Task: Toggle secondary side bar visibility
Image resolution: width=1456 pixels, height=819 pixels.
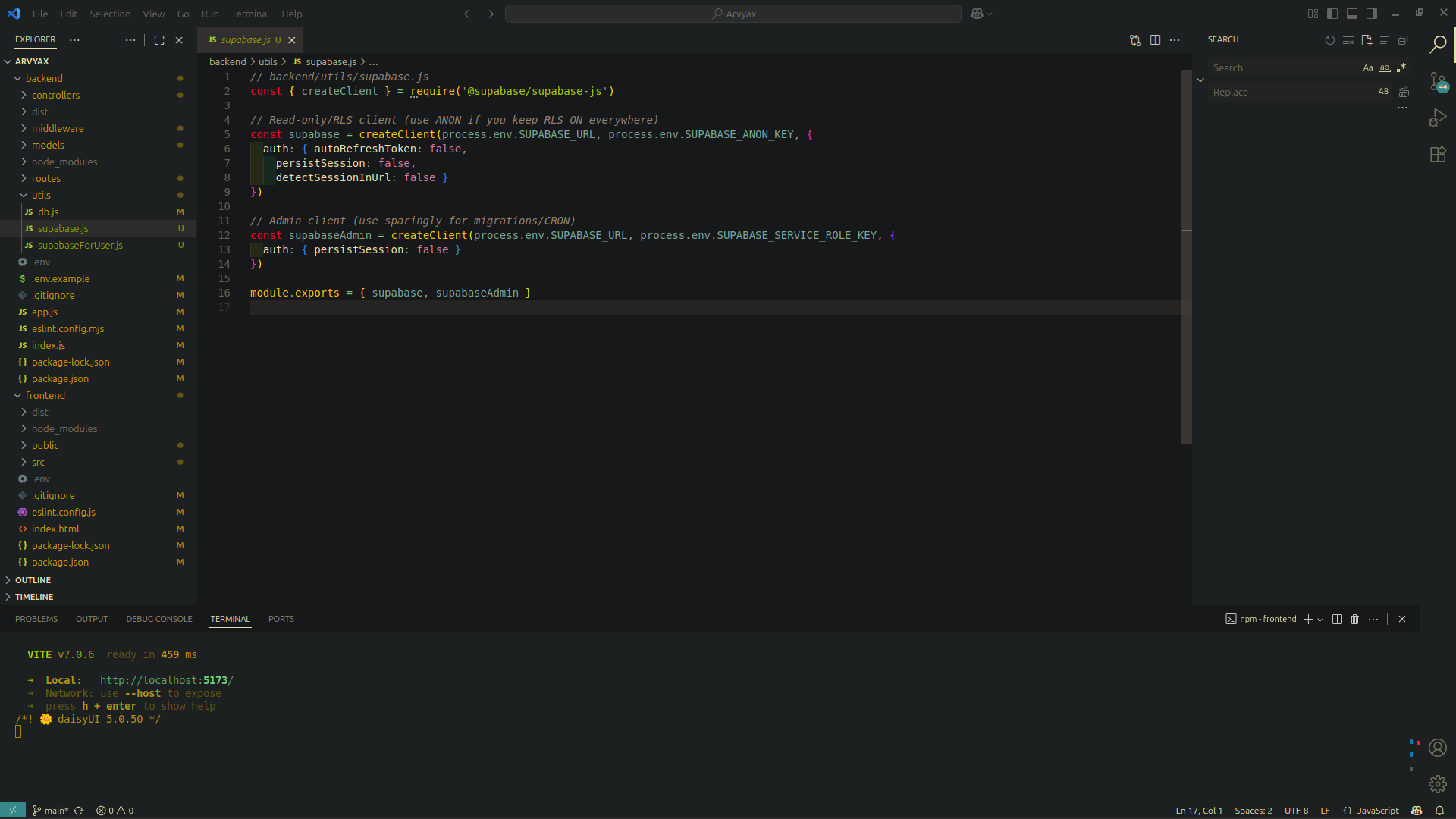Action: pyautogui.click(x=1372, y=14)
